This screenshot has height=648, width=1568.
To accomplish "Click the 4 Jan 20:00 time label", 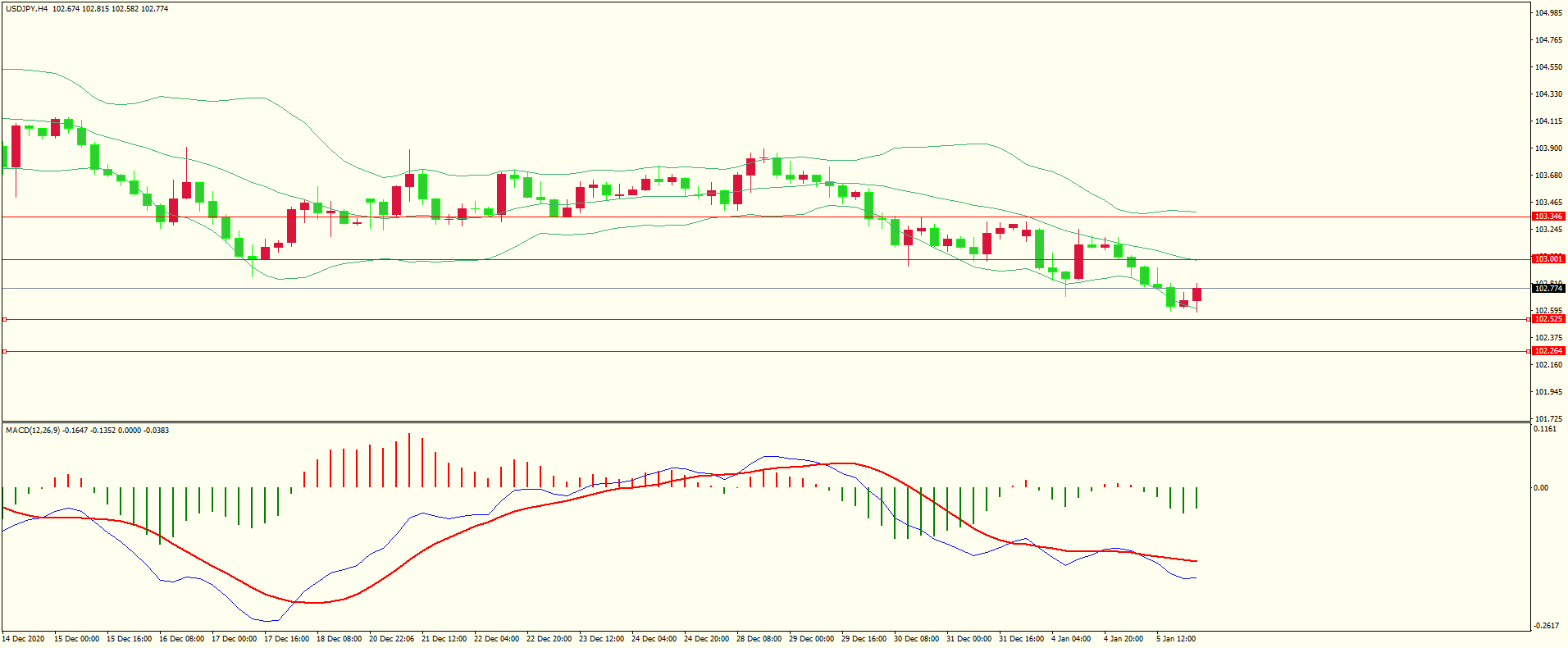I will coord(1124,639).
